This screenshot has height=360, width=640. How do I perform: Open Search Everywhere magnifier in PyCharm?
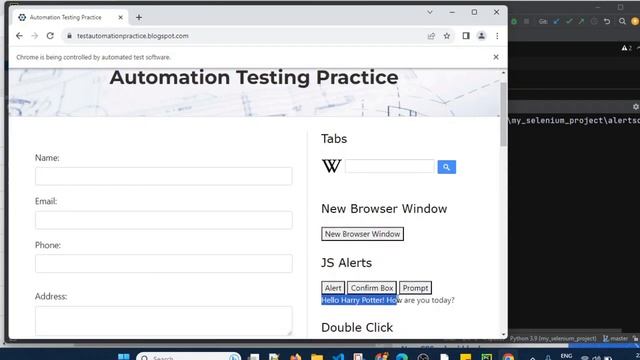coord(622,21)
